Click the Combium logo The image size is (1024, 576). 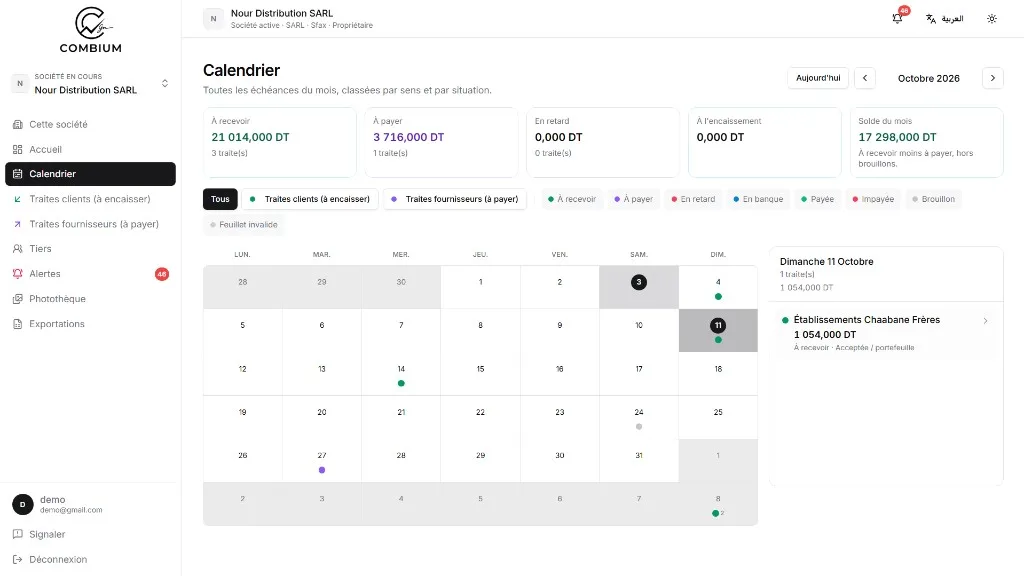tap(90, 30)
